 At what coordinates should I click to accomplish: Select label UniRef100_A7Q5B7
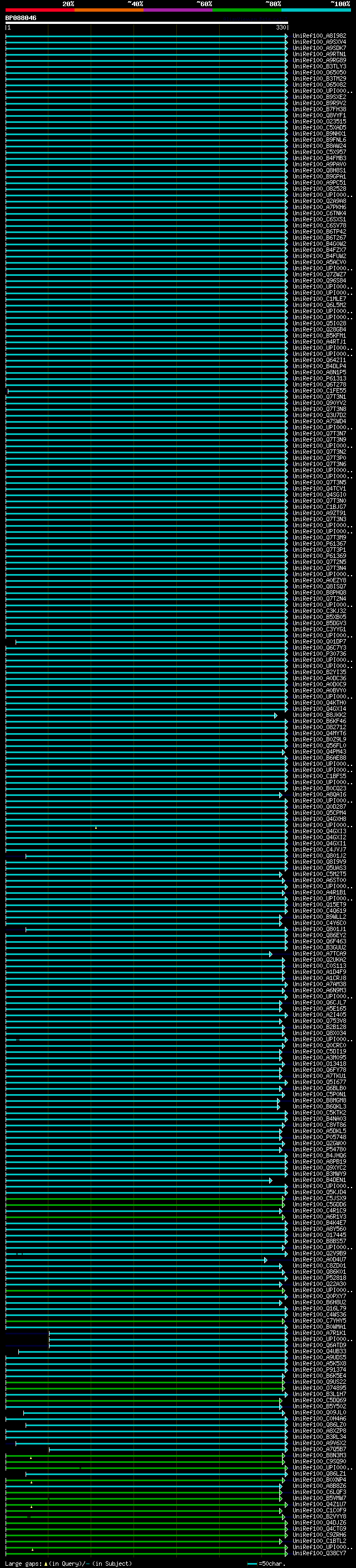(x=319, y=1450)
